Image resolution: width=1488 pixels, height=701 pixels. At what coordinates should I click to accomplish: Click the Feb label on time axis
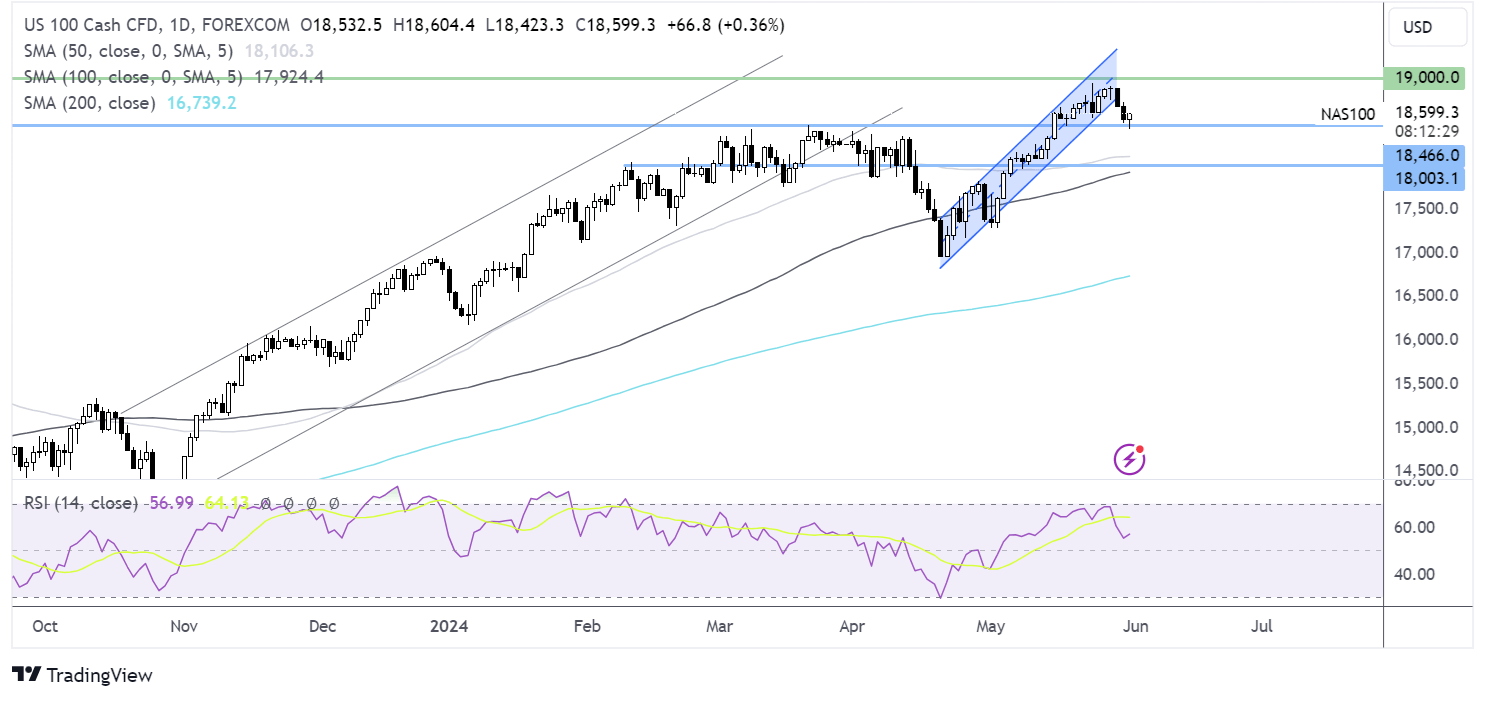587,627
